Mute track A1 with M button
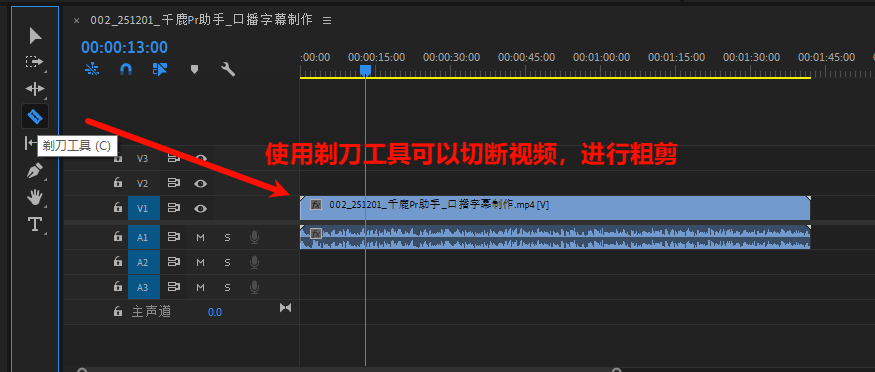Image resolution: width=875 pixels, height=372 pixels. (200, 238)
